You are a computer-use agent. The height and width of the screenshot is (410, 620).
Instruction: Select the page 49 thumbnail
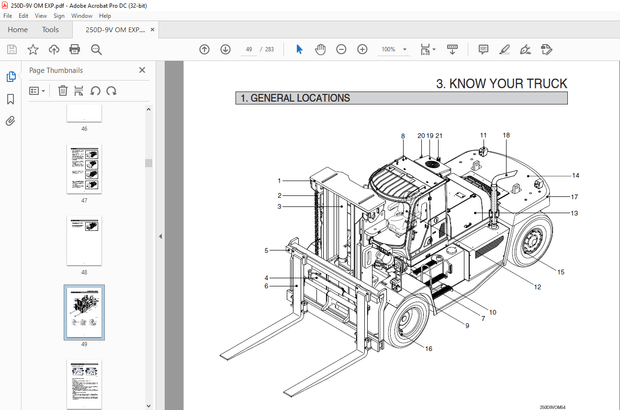point(84,312)
